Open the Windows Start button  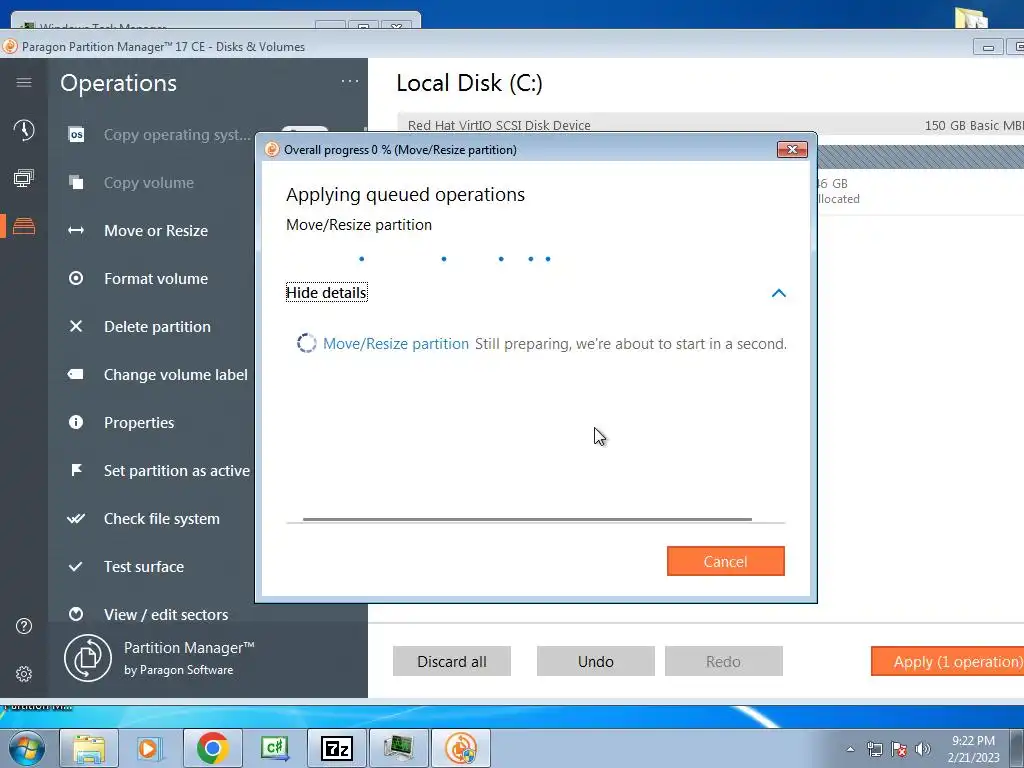(26, 748)
